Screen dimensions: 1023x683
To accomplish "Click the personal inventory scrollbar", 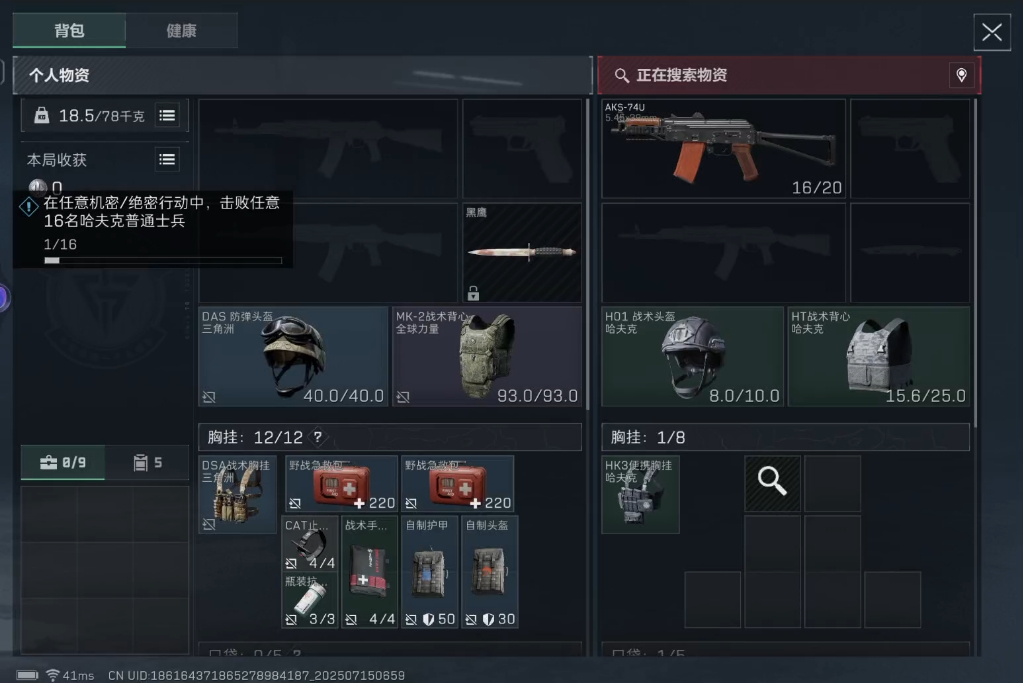I will click(x=587, y=254).
